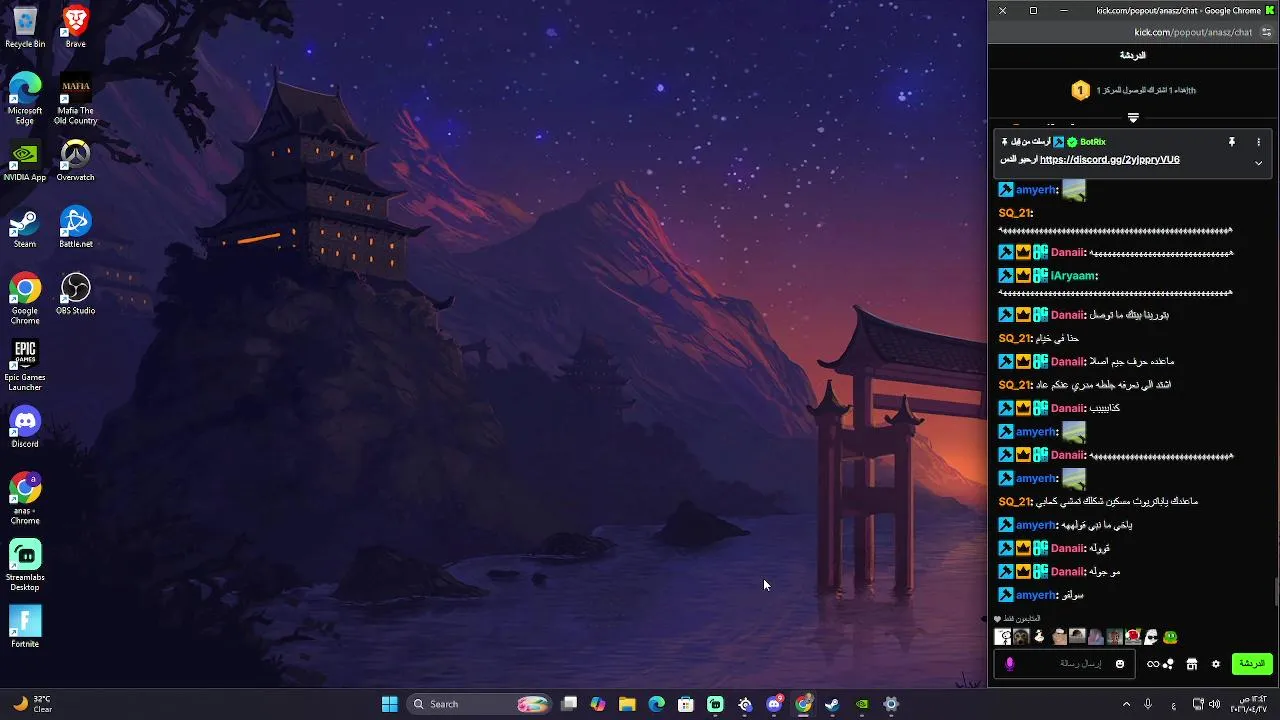Viewport: 1280px width, 720px height.
Task: Select the green frog emote
Action: (x=1170, y=637)
